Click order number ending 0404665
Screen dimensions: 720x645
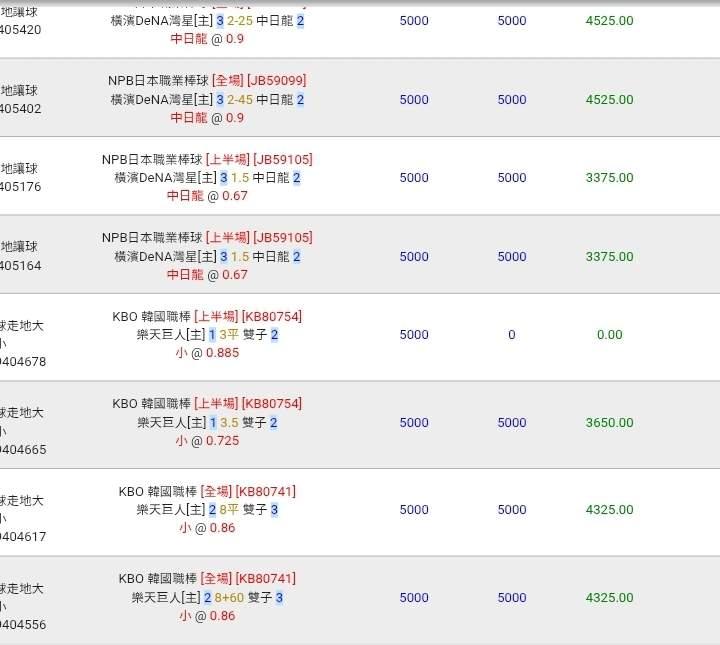pos(23,449)
